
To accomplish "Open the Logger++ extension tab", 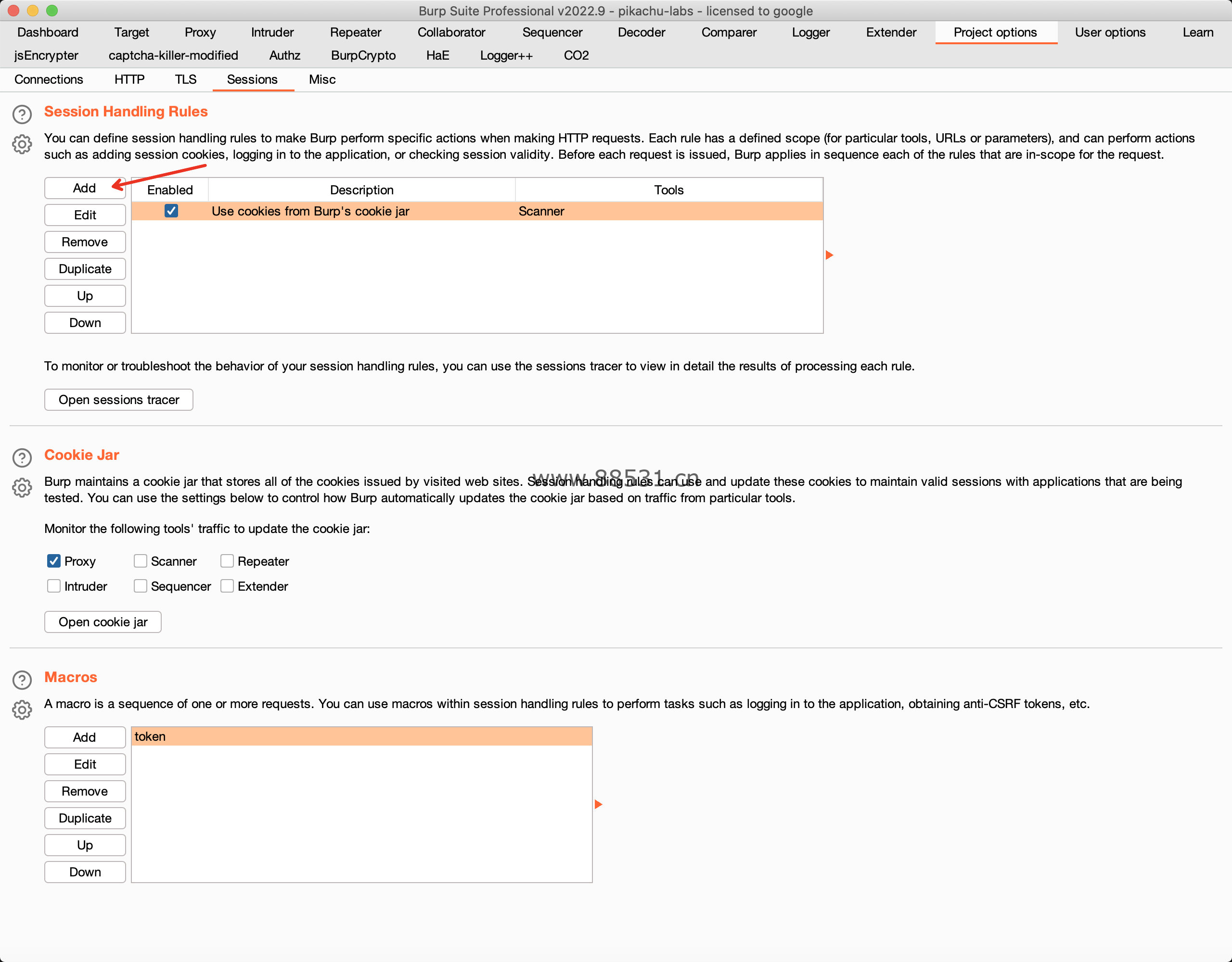I will pyautogui.click(x=505, y=55).
